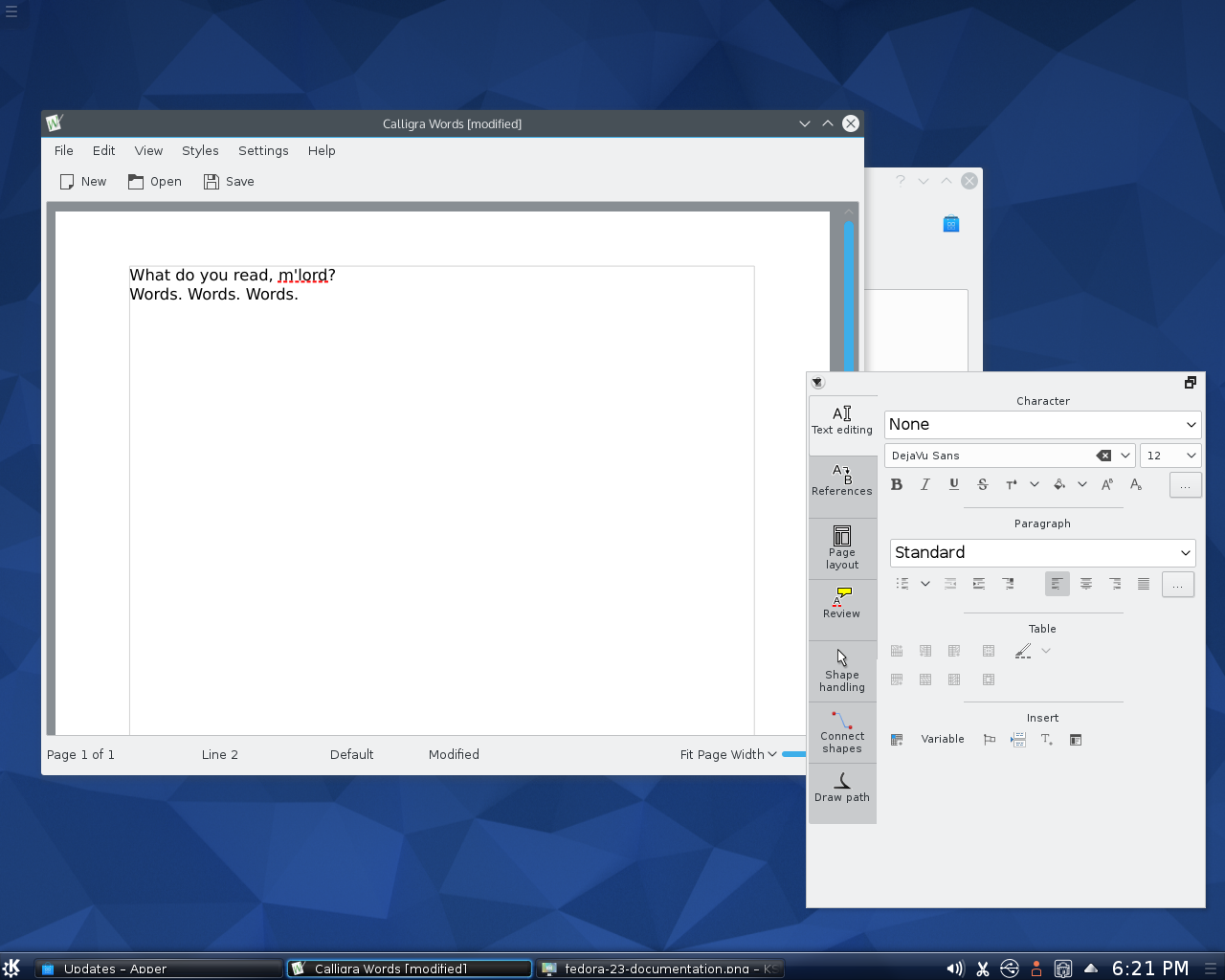
Task: Clear the DejaVu Sans font field
Action: 1103,456
